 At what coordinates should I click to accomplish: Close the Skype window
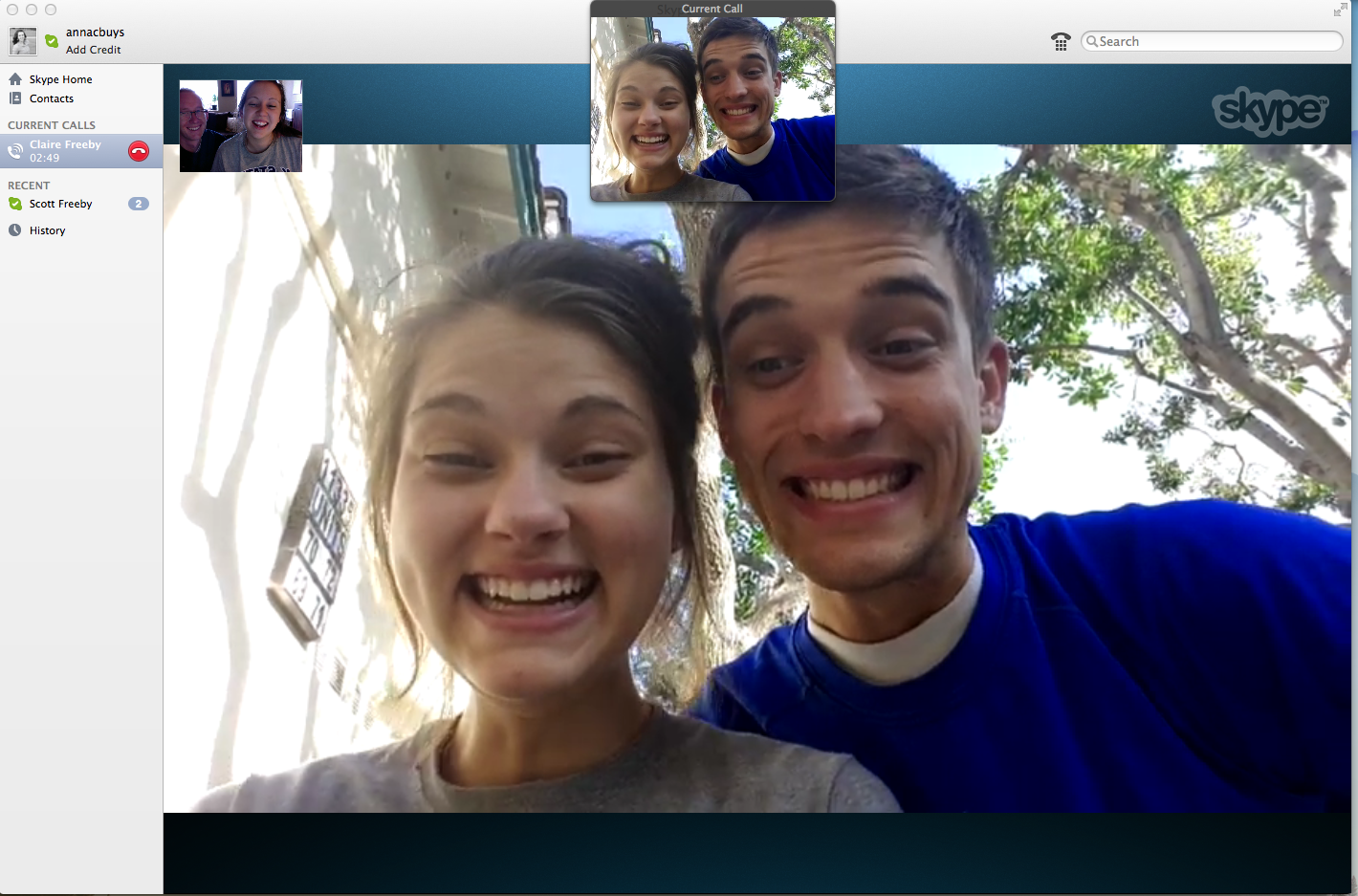tap(12, 10)
